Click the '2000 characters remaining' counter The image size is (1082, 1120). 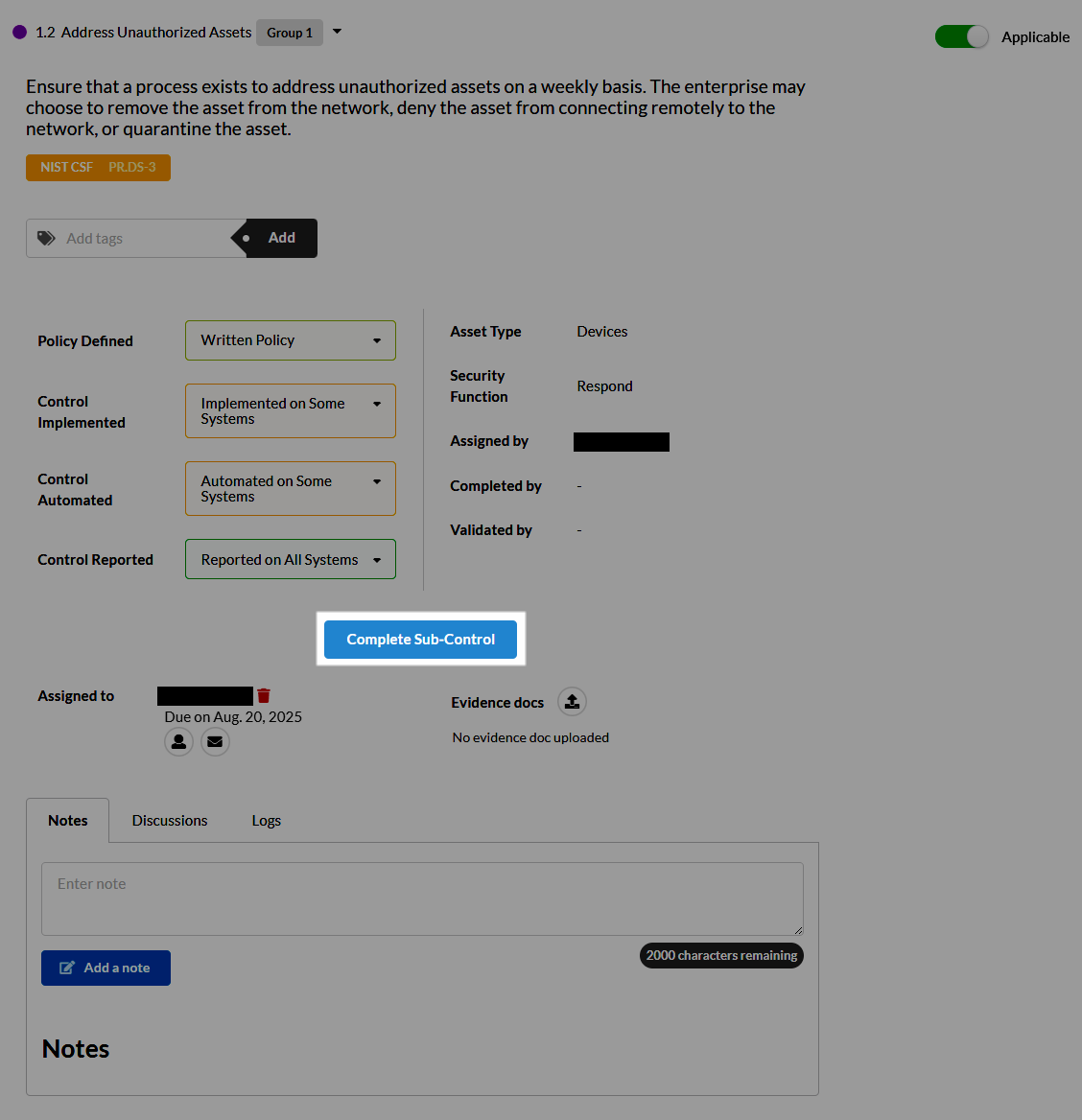(x=721, y=956)
